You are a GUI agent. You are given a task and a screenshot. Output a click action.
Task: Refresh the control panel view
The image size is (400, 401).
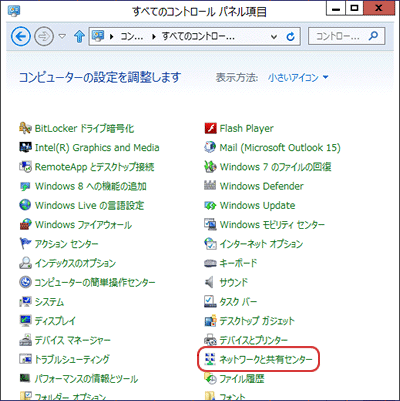291,36
